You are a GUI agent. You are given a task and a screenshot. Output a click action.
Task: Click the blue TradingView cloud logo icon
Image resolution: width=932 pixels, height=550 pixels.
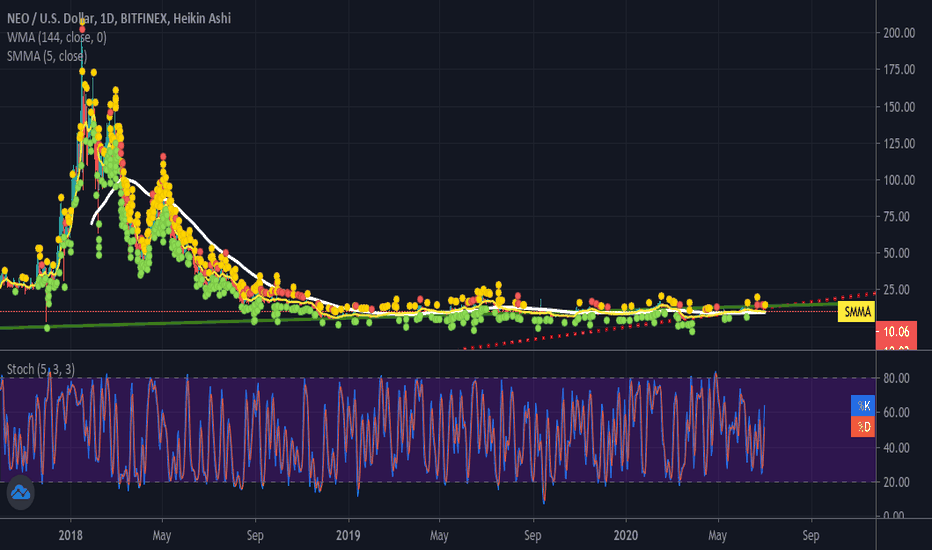point(20,493)
